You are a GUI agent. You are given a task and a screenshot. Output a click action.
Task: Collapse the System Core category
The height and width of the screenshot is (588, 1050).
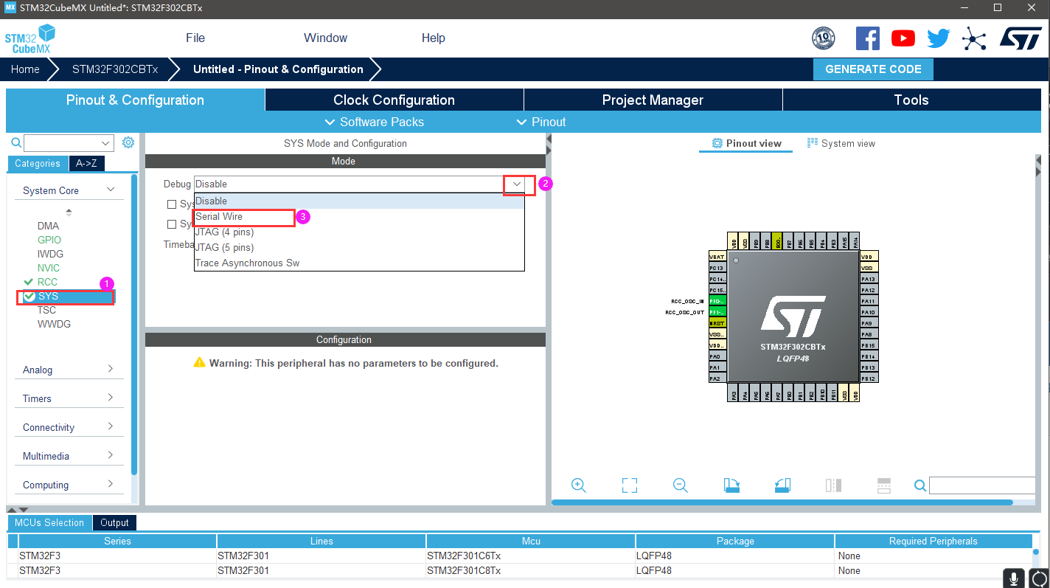coord(110,190)
